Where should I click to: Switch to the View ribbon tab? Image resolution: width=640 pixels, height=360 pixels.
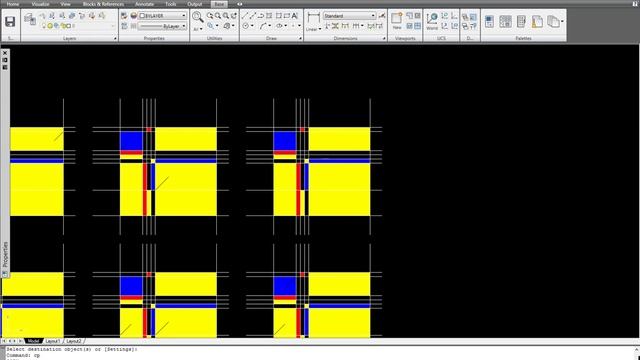65,4
